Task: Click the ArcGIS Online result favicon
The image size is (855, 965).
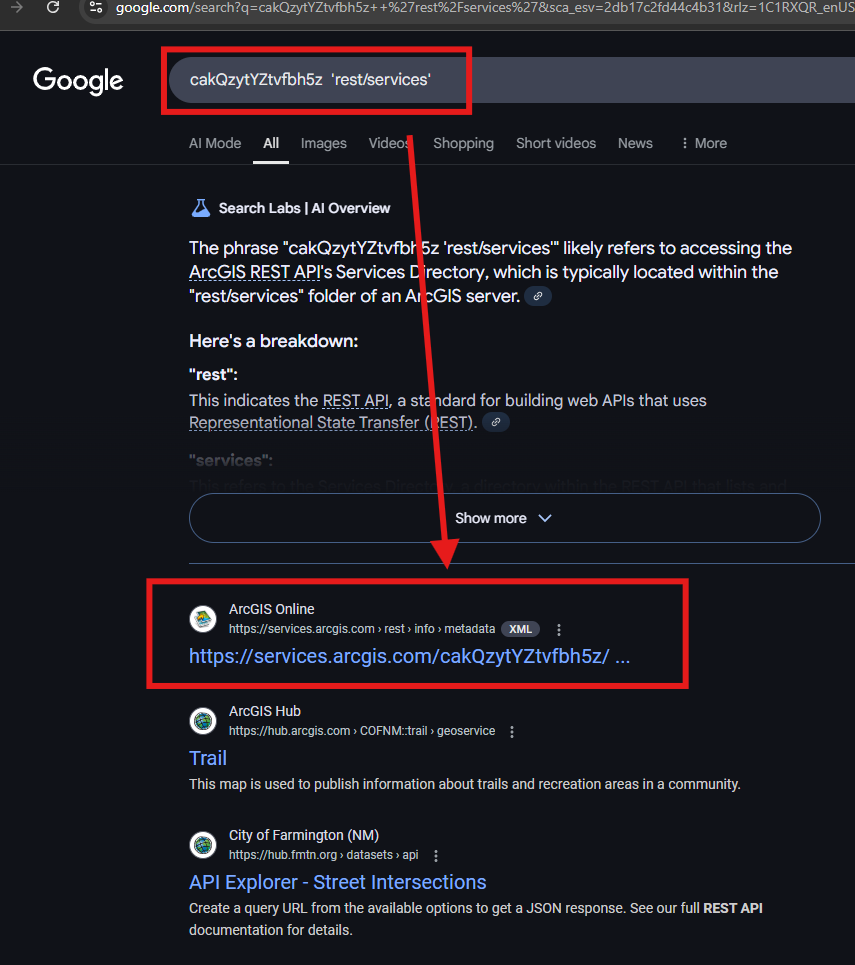Action: pos(203,619)
